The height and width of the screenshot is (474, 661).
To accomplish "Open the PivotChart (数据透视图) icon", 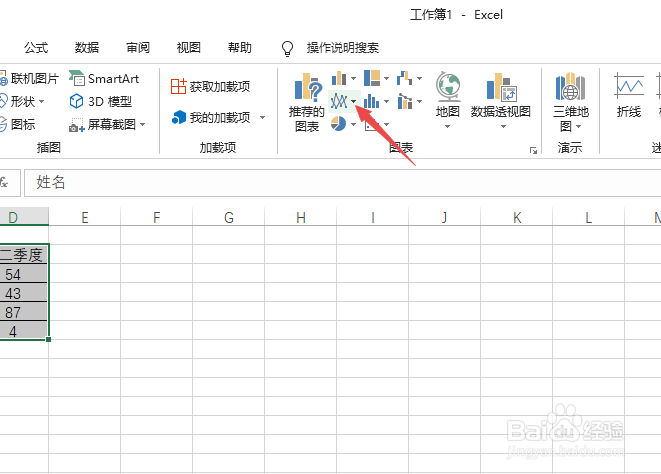I will [x=501, y=87].
